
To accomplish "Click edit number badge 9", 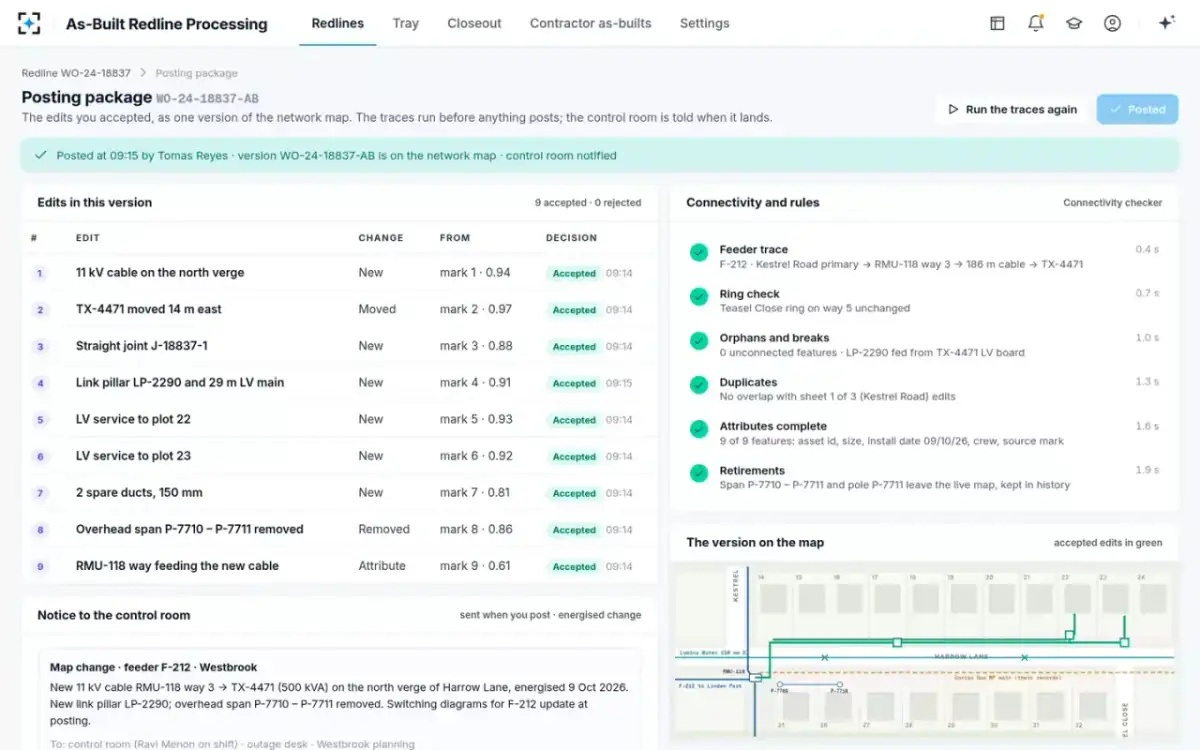I will coord(40,567).
